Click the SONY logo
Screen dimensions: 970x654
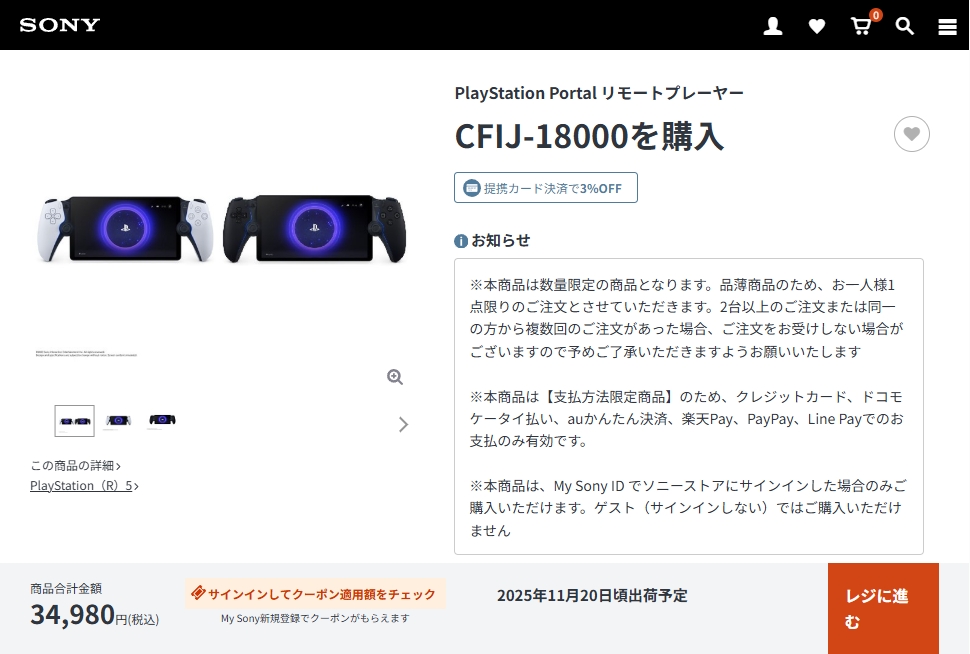[x=59, y=25]
